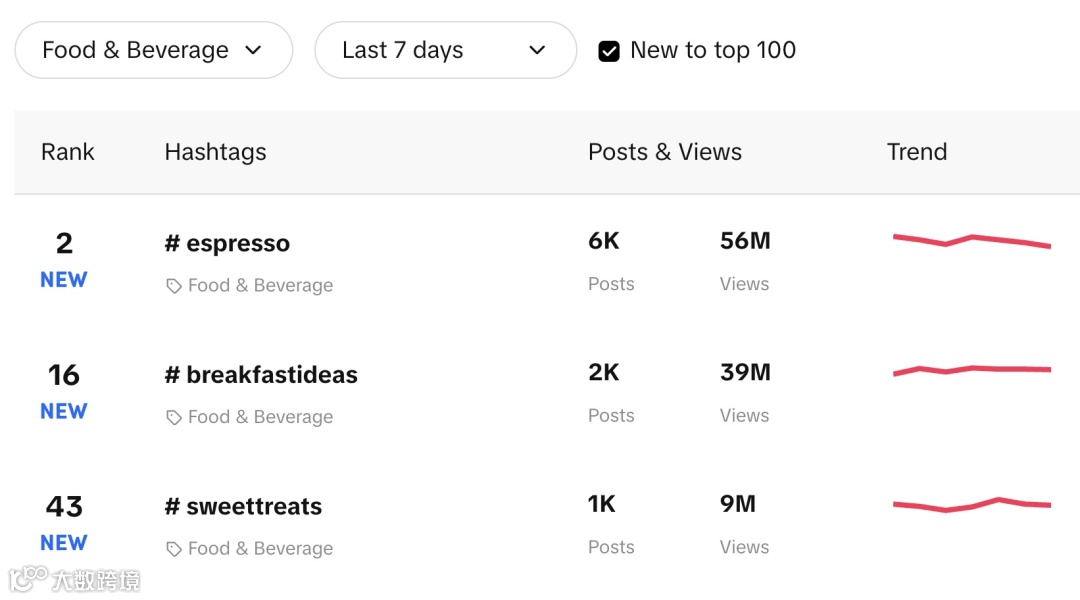Click the 56M Views figure for espresso
This screenshot has width=1080, height=600.
pos(745,241)
